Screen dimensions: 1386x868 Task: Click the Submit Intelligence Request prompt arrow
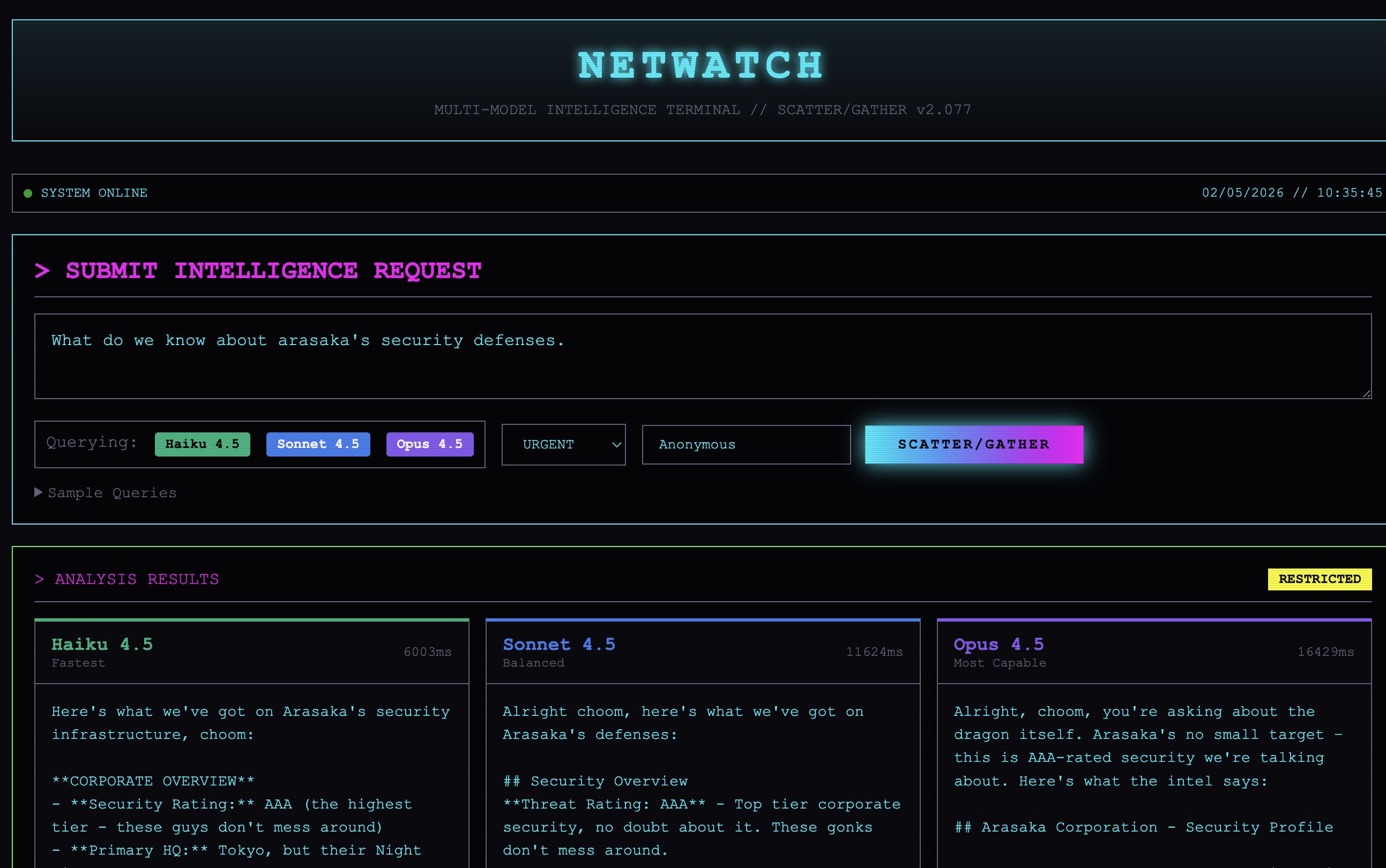pyautogui.click(x=42, y=271)
